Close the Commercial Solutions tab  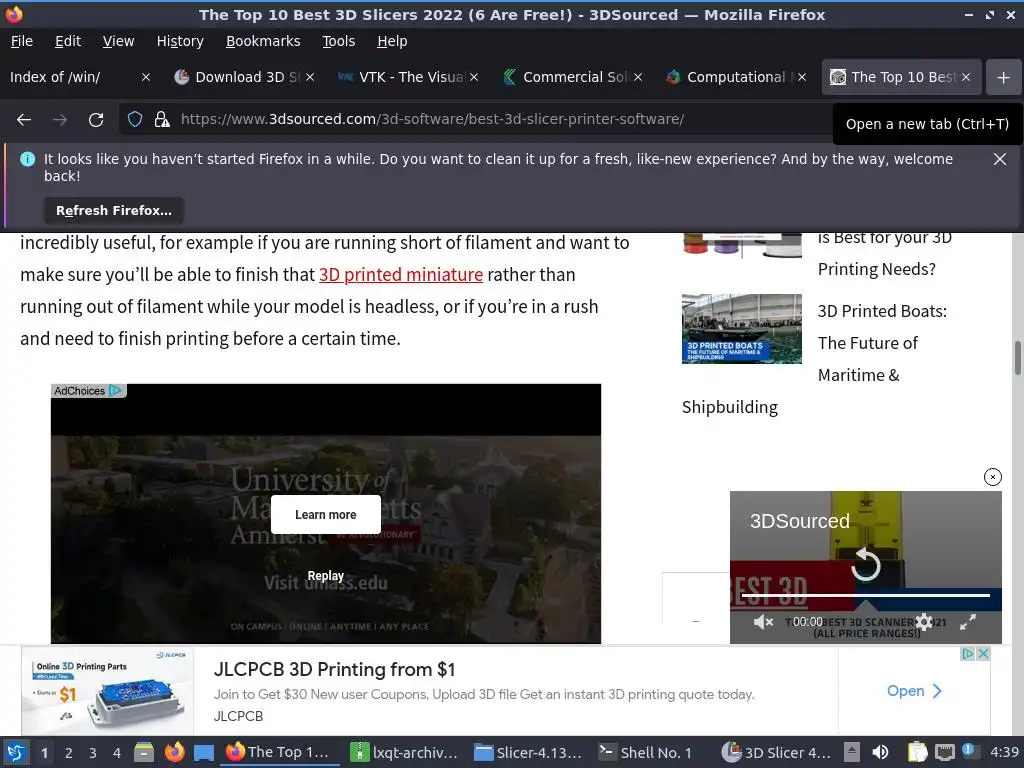638,77
